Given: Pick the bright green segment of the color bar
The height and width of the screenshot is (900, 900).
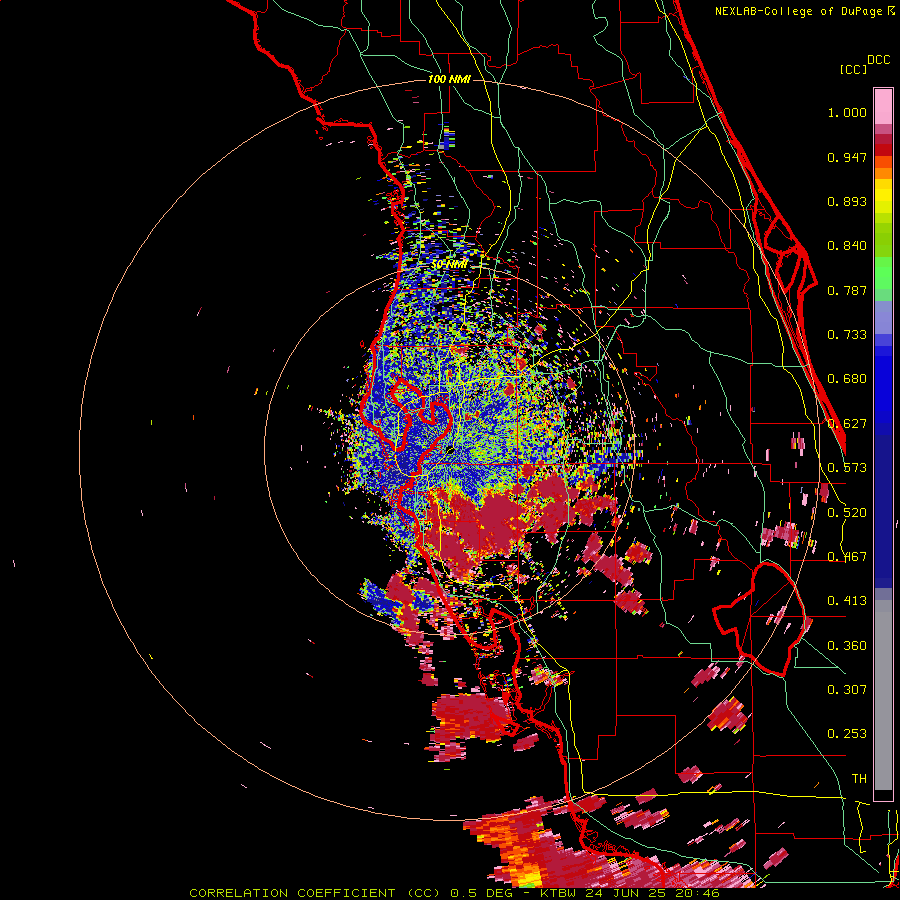Looking at the screenshot, I should (883, 273).
